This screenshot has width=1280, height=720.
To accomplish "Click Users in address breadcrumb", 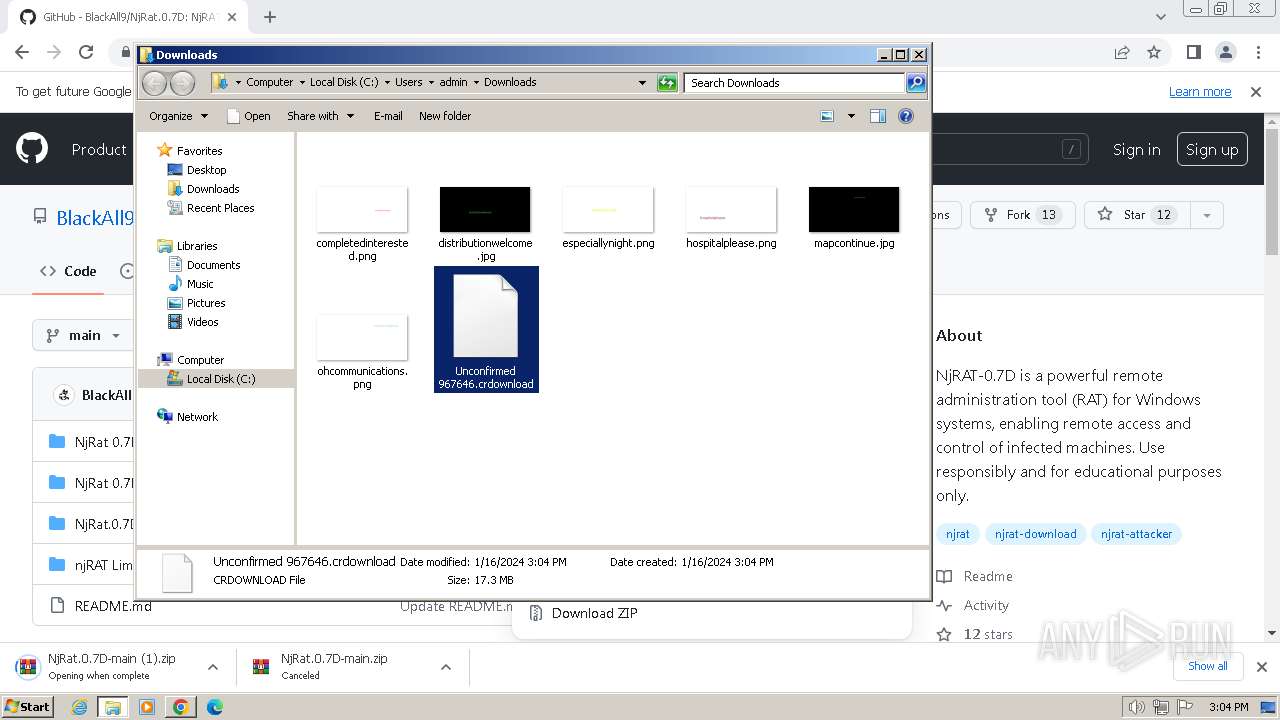I will (x=408, y=82).
